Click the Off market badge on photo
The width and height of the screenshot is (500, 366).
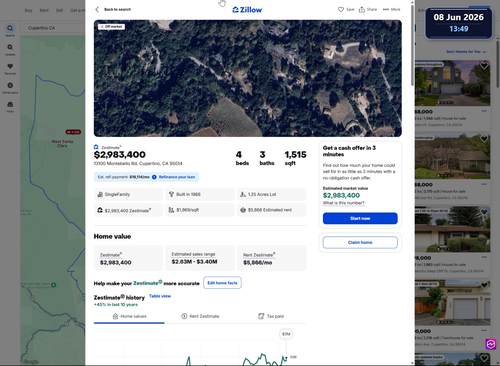112,27
